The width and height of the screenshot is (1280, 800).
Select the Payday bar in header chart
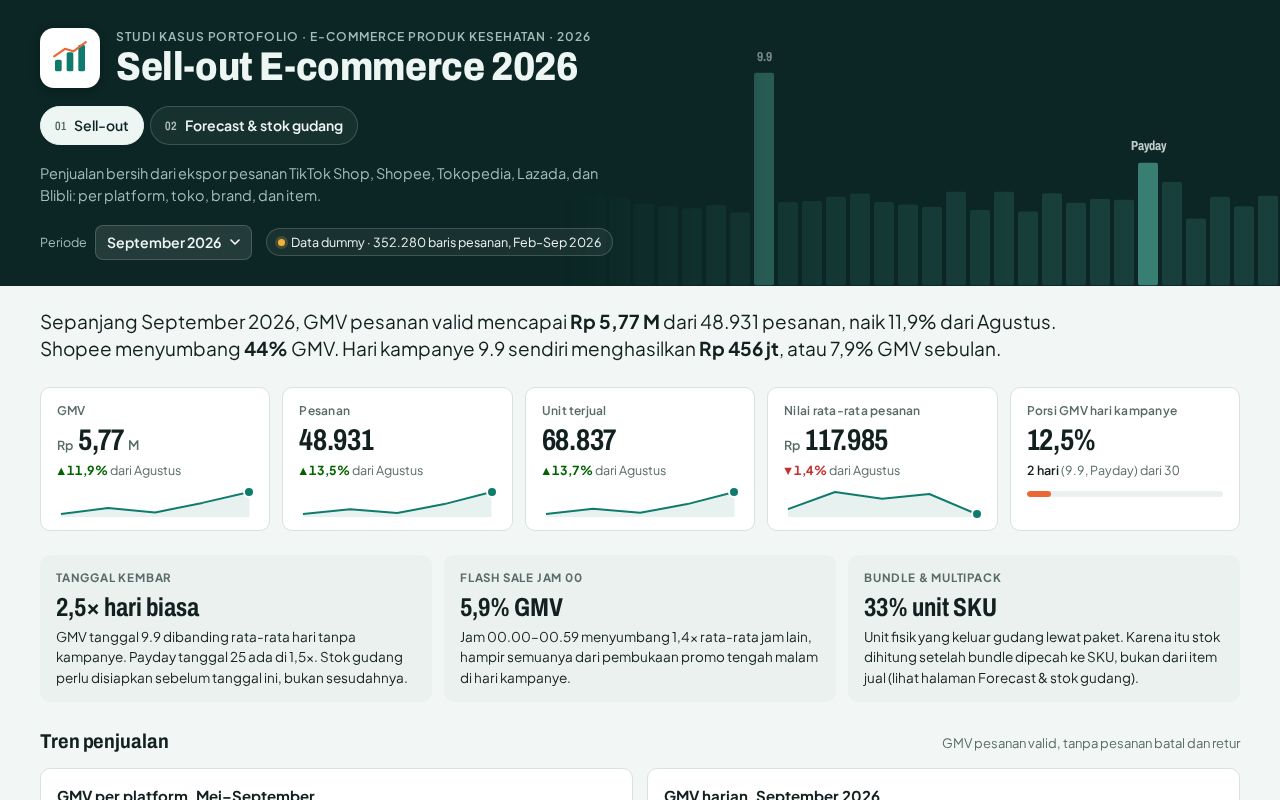pos(1148,224)
